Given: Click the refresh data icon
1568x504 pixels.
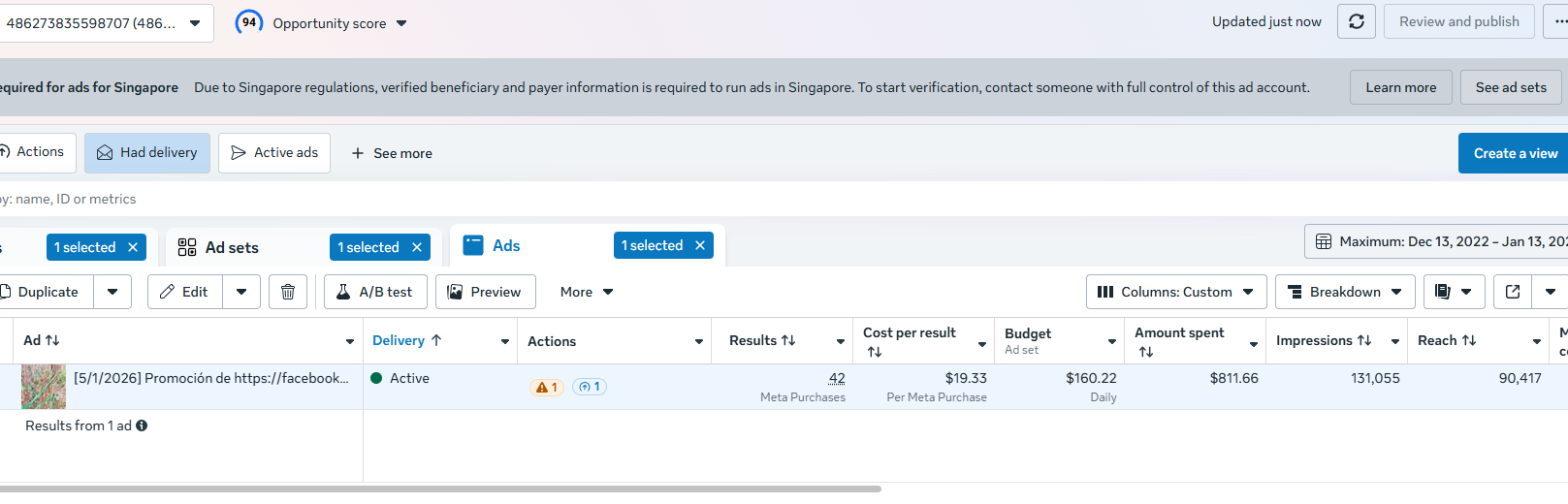Looking at the screenshot, I should (1356, 21).
